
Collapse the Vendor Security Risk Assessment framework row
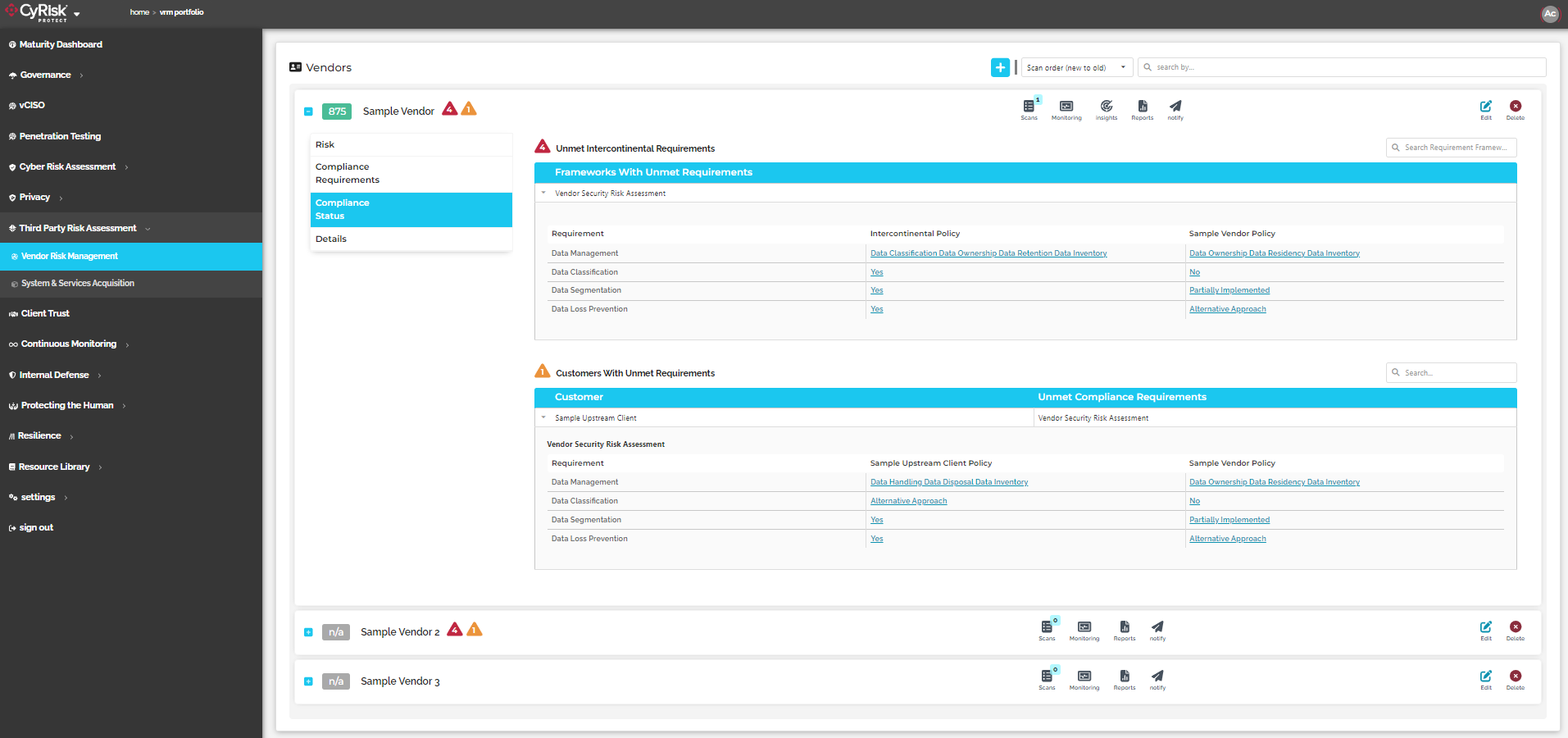coord(544,193)
